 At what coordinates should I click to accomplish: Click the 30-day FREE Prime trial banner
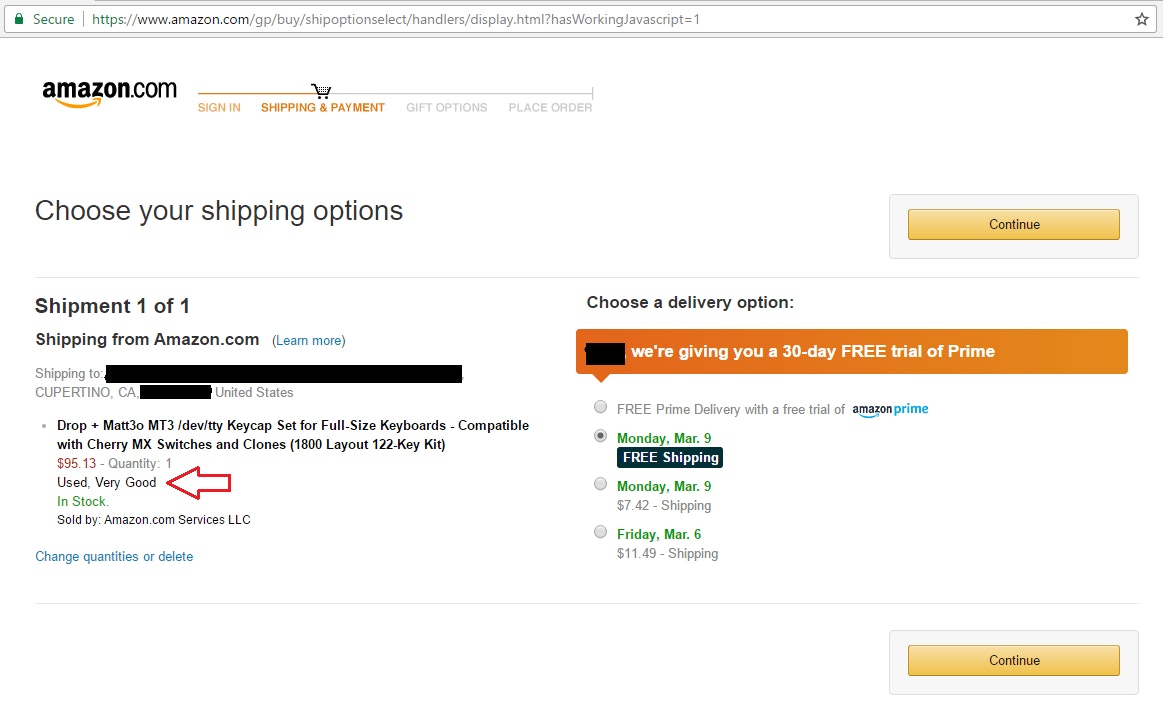tap(852, 351)
